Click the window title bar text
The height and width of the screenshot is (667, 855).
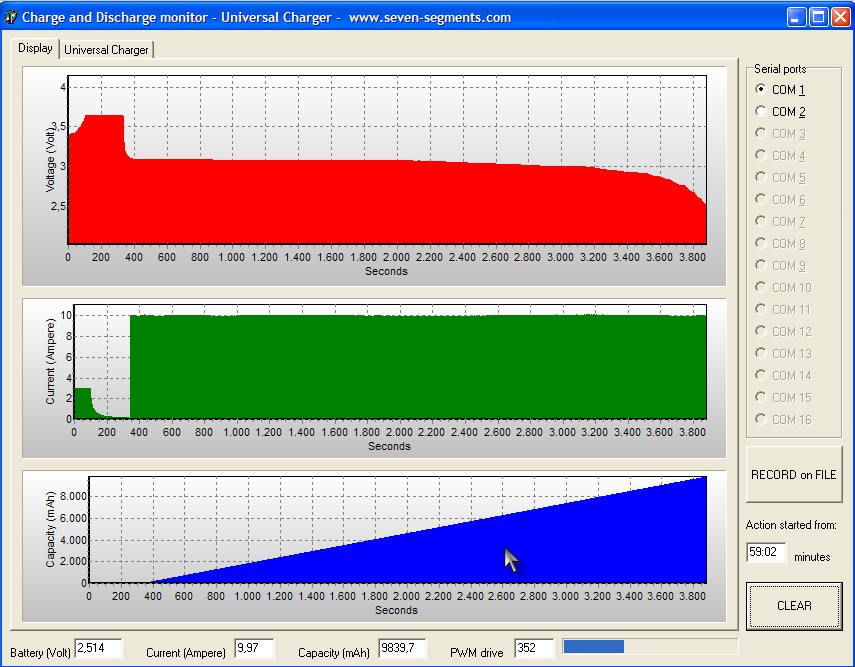click(266, 17)
